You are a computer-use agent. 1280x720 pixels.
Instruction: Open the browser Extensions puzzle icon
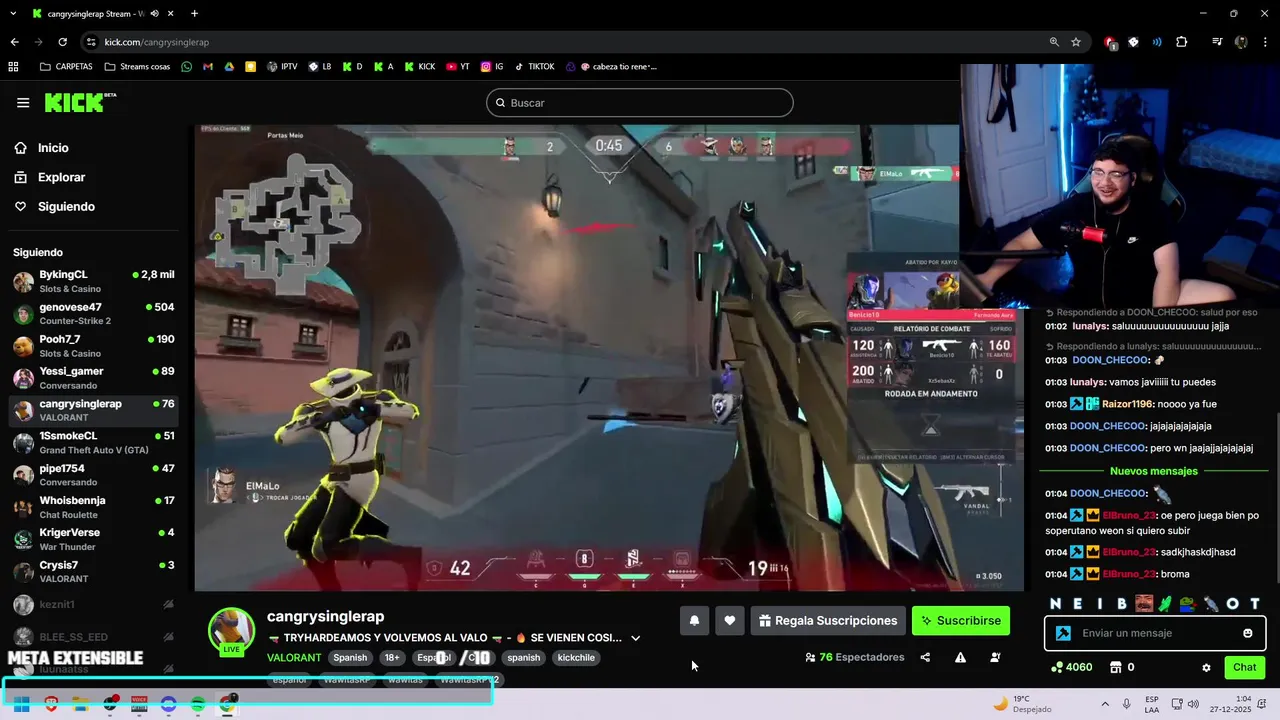click(1182, 42)
